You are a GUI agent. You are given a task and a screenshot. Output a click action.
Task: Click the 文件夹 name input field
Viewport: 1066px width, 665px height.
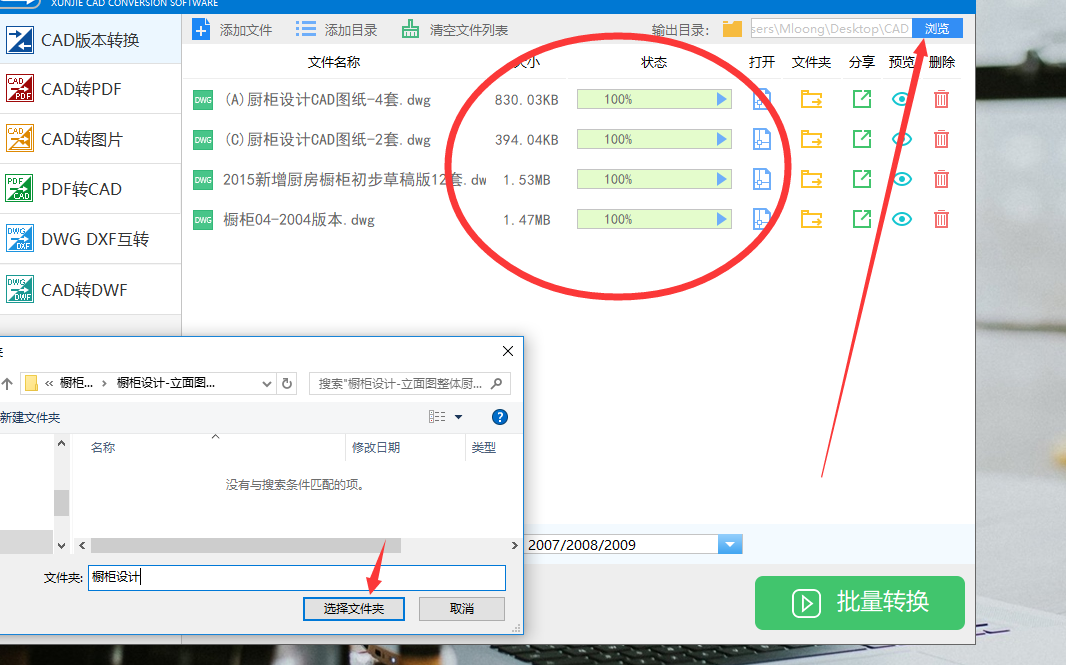pos(296,577)
